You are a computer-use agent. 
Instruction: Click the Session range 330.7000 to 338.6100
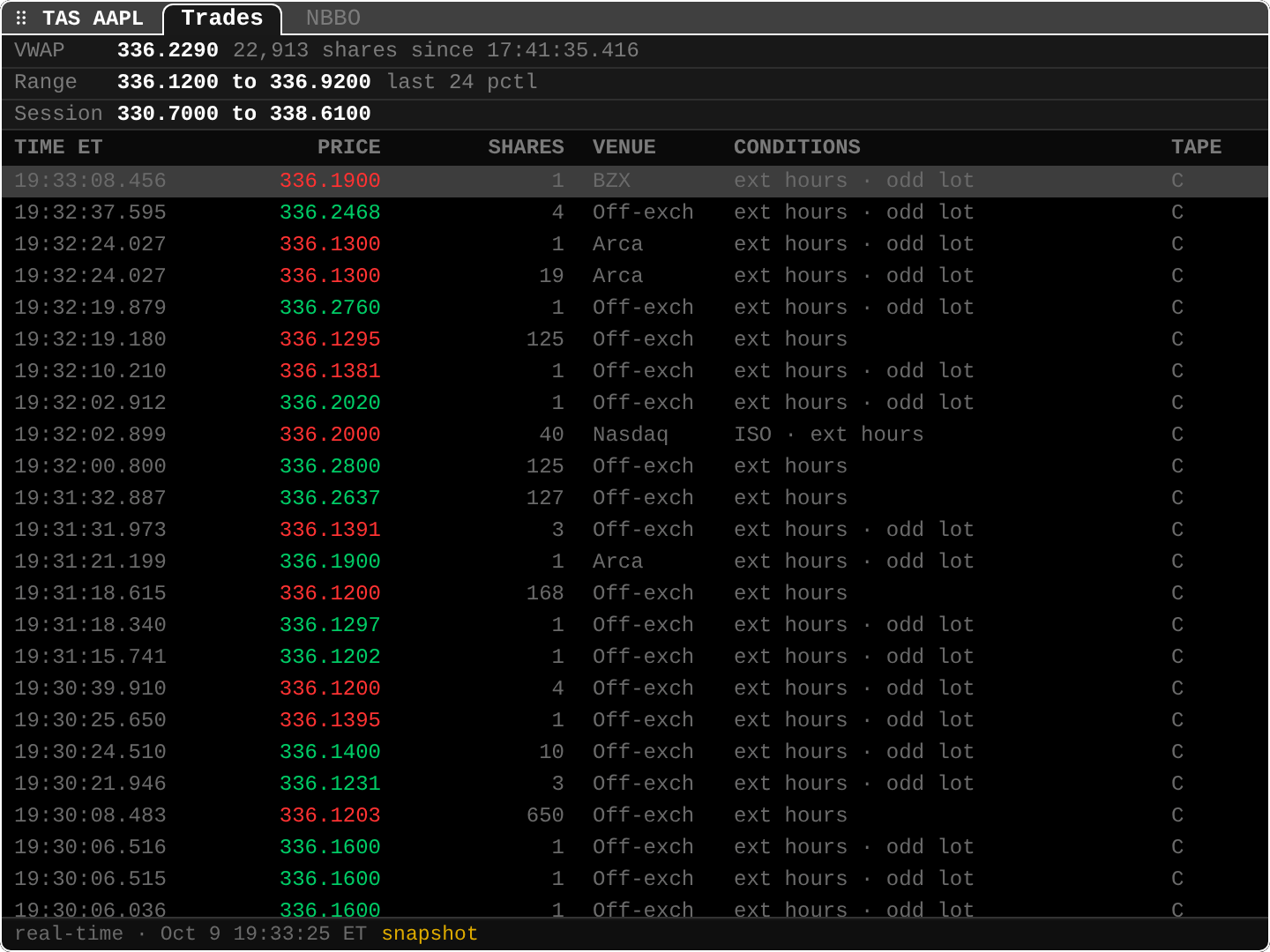click(x=243, y=114)
